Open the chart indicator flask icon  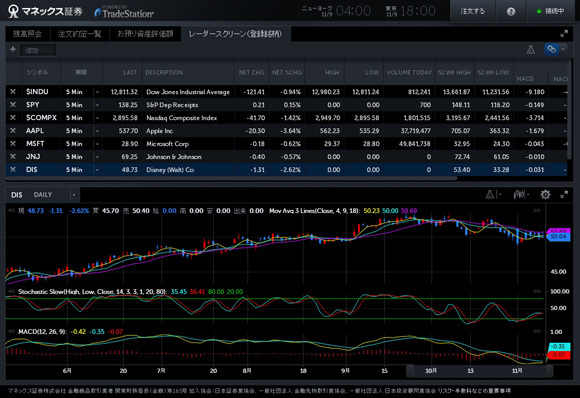tap(490, 195)
